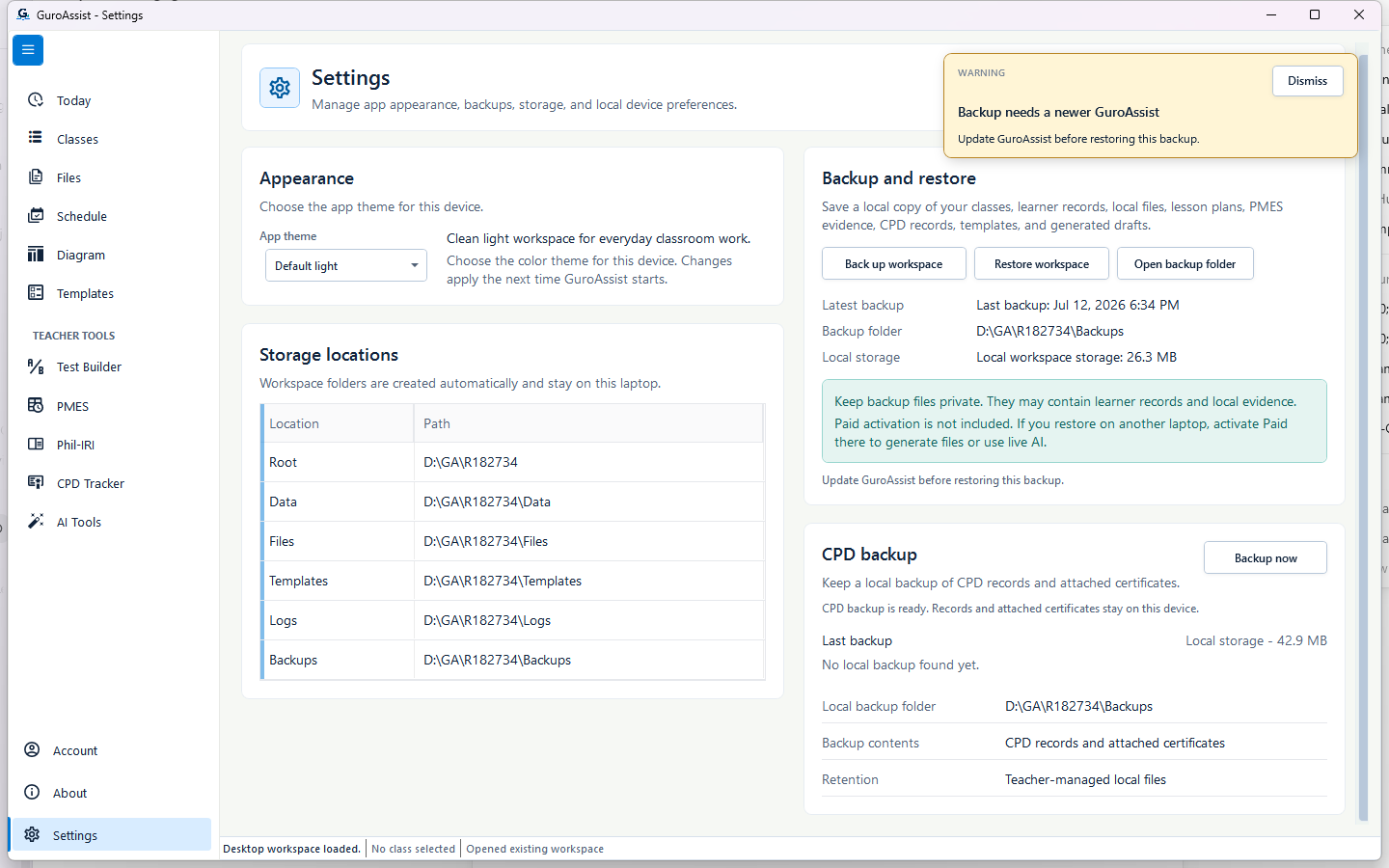Click the Teacher-managed local files value
This screenshot has width=1389, height=868.
tap(1085, 779)
